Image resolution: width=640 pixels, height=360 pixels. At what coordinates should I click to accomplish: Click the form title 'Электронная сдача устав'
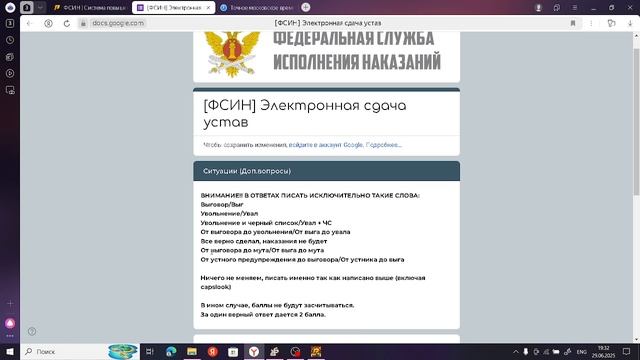click(x=305, y=113)
